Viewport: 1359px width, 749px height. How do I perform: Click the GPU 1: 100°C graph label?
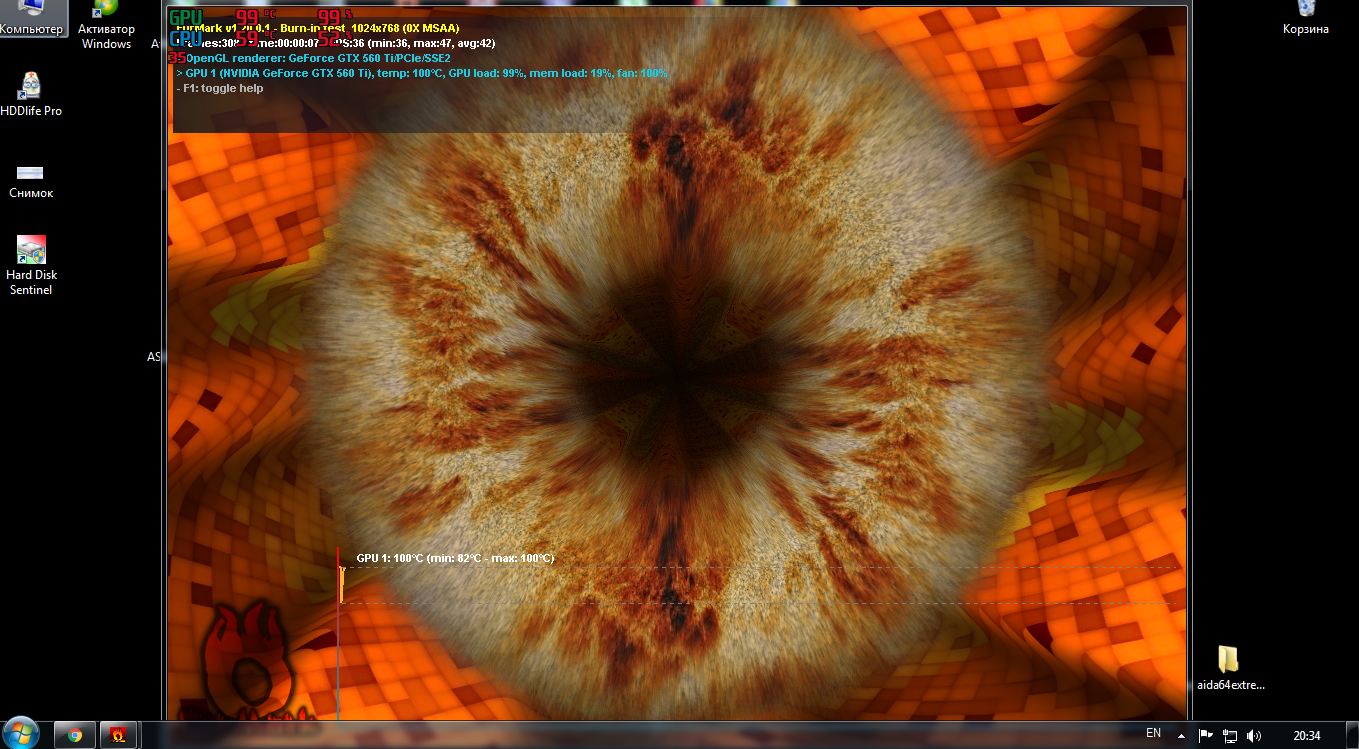click(x=455, y=558)
